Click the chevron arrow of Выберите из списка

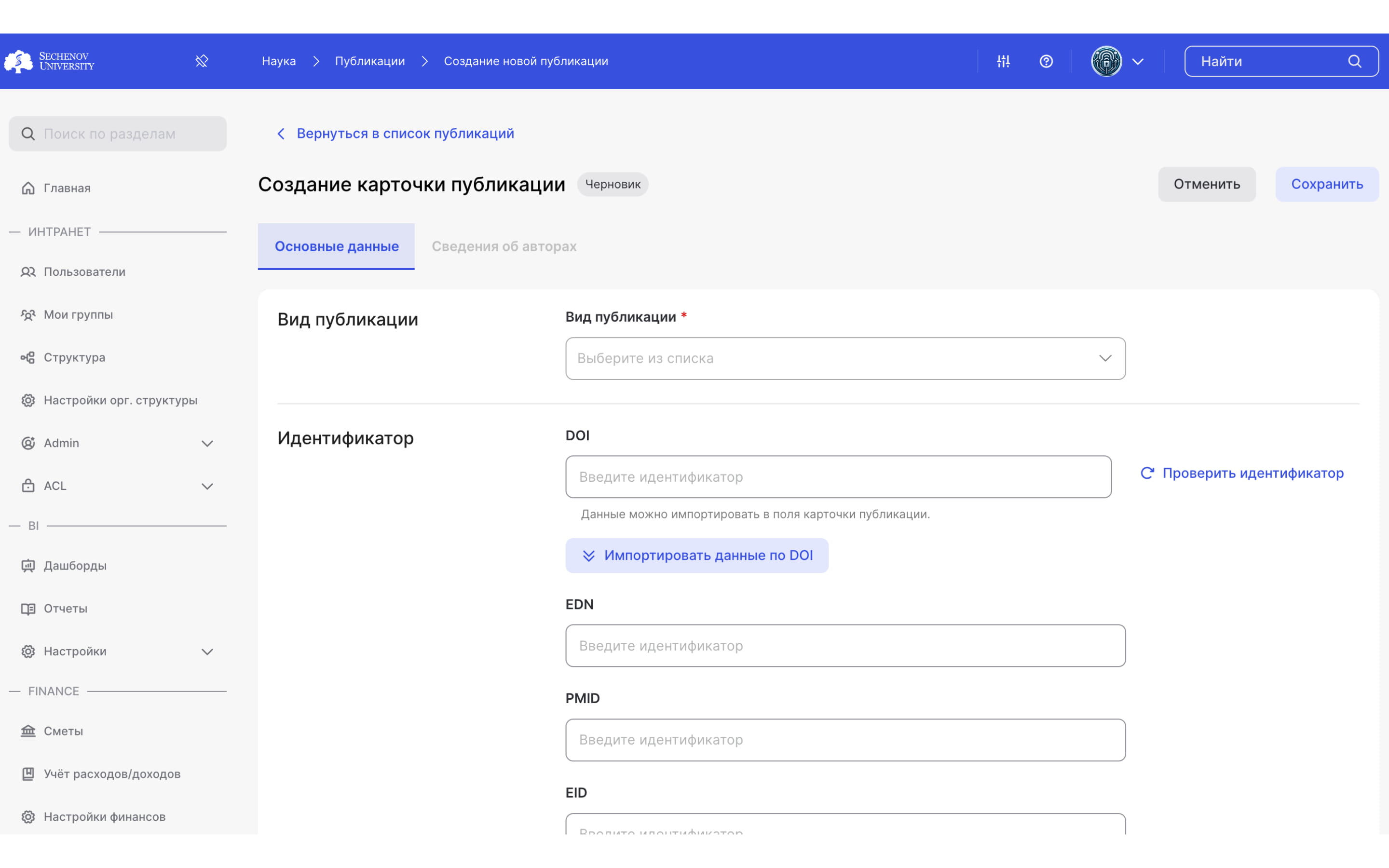(1105, 358)
